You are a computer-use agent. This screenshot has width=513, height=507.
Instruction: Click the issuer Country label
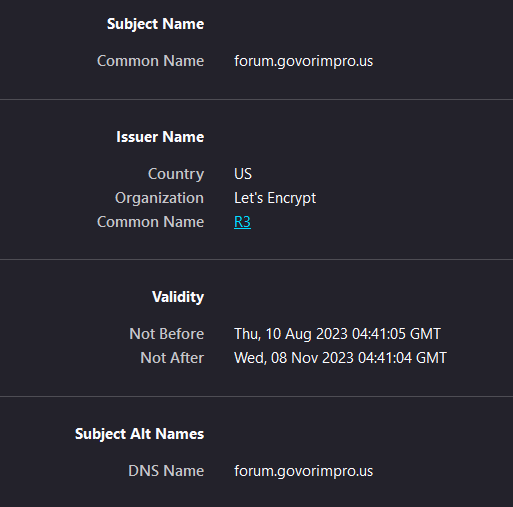tap(176, 174)
